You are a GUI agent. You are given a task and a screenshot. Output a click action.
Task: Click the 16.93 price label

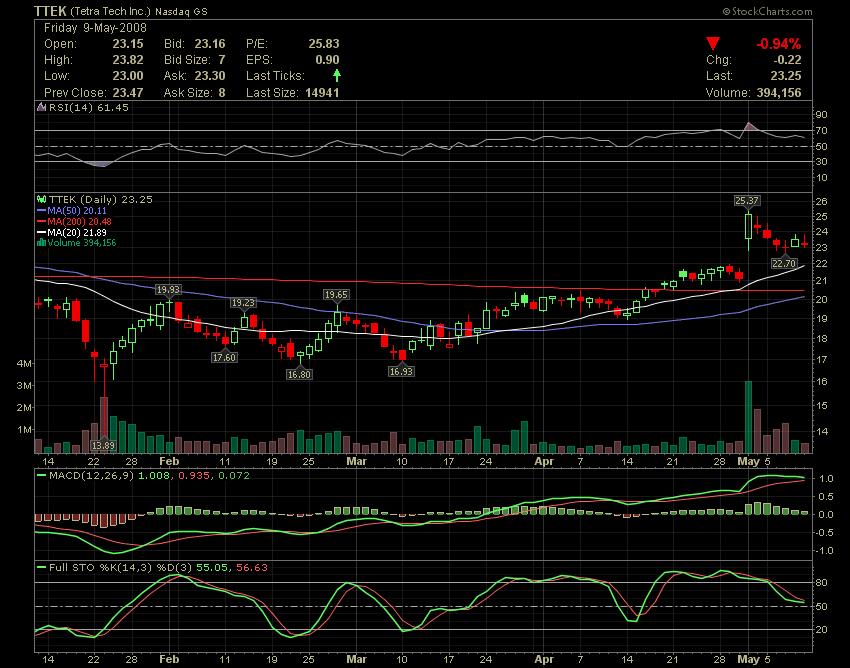401,371
